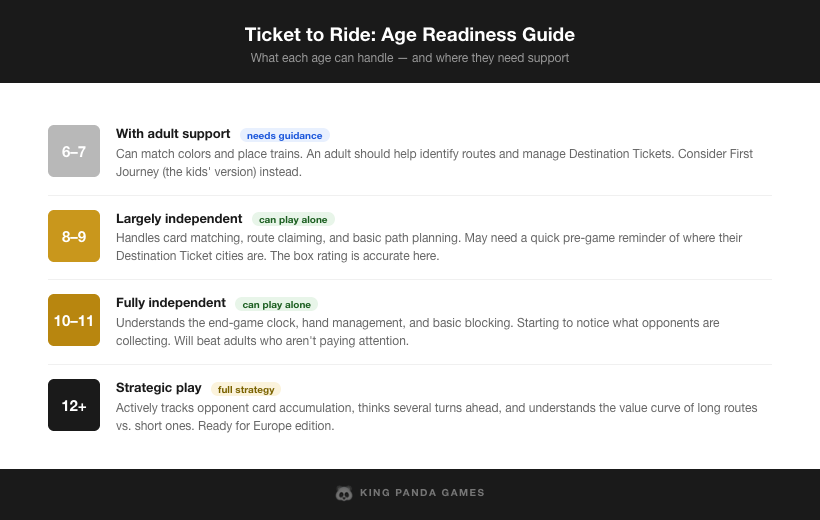This screenshot has height=520, width=820.
Task: Click description starting 'Understands the end-game clock'
Action: click(417, 332)
